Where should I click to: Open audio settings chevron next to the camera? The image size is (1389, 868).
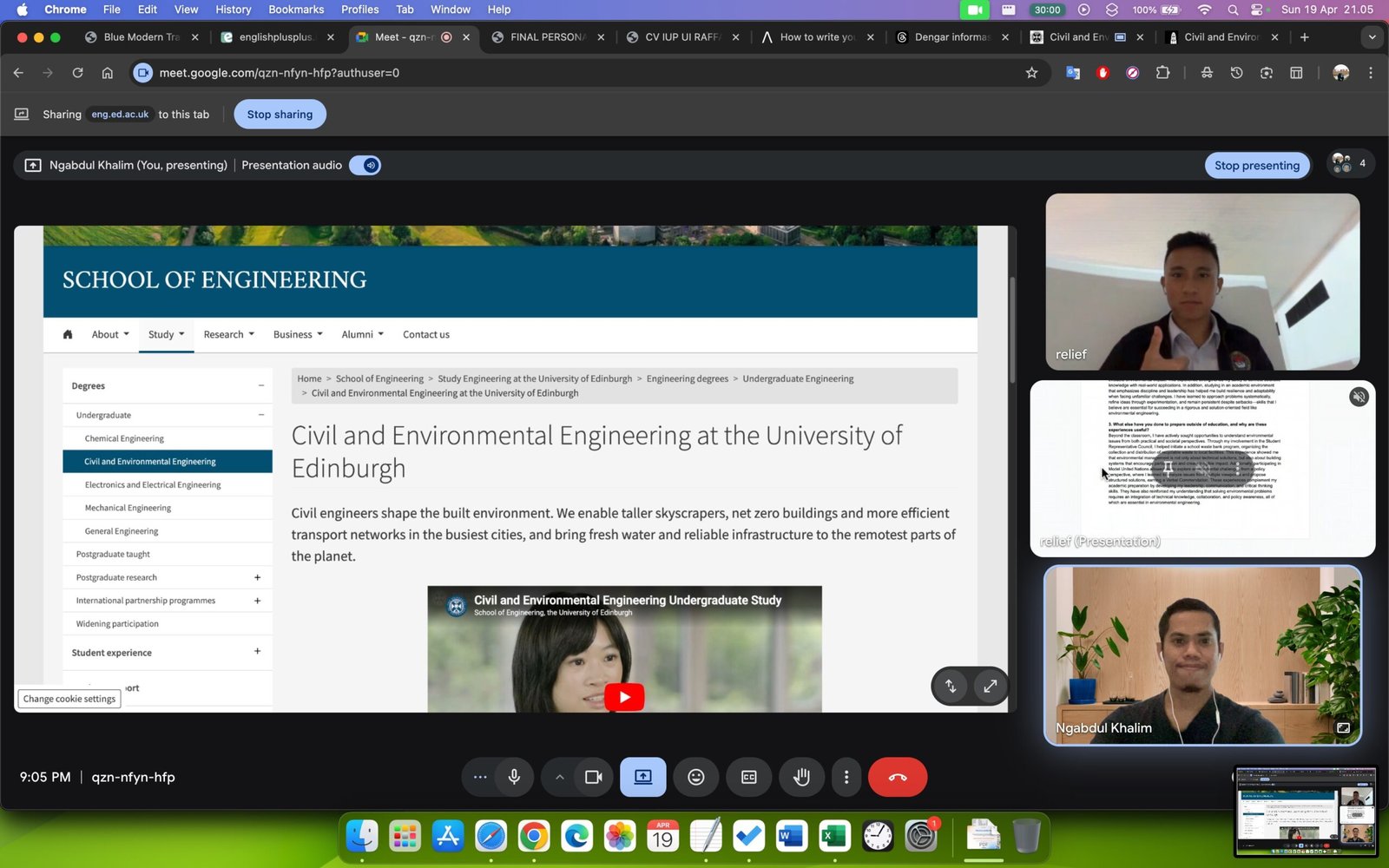(560, 777)
